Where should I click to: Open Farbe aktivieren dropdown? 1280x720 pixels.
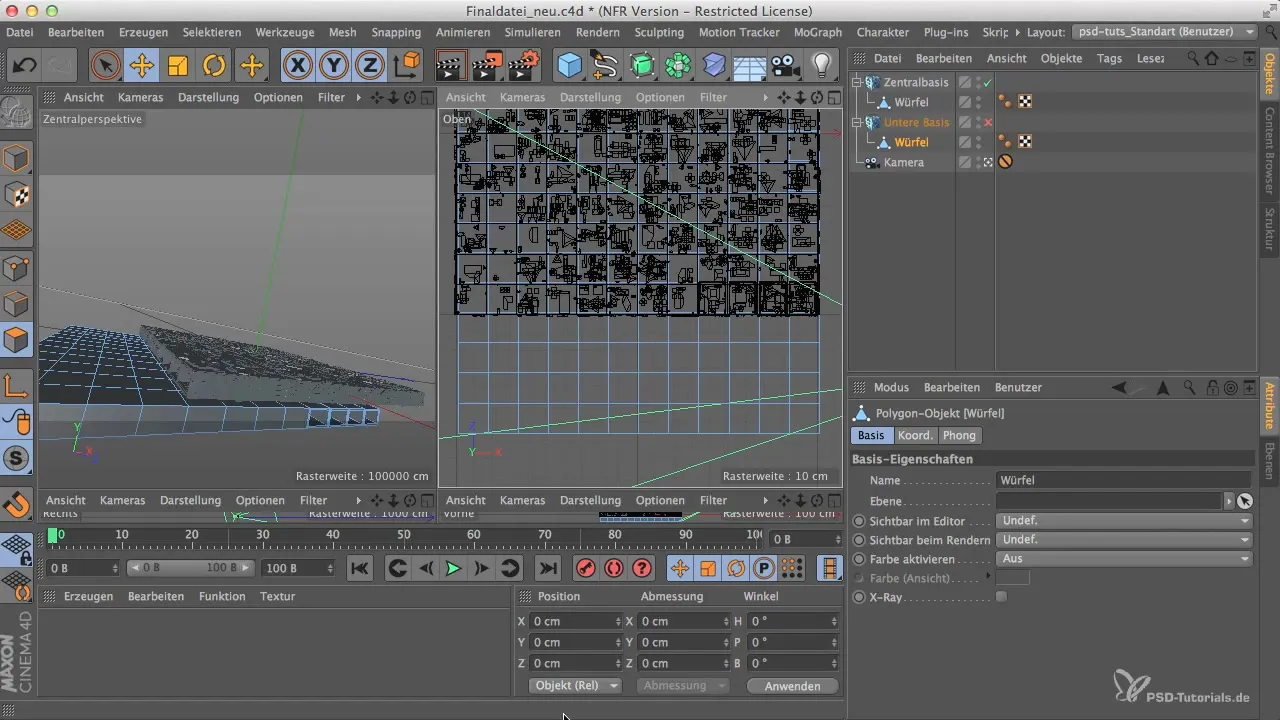(1124, 559)
